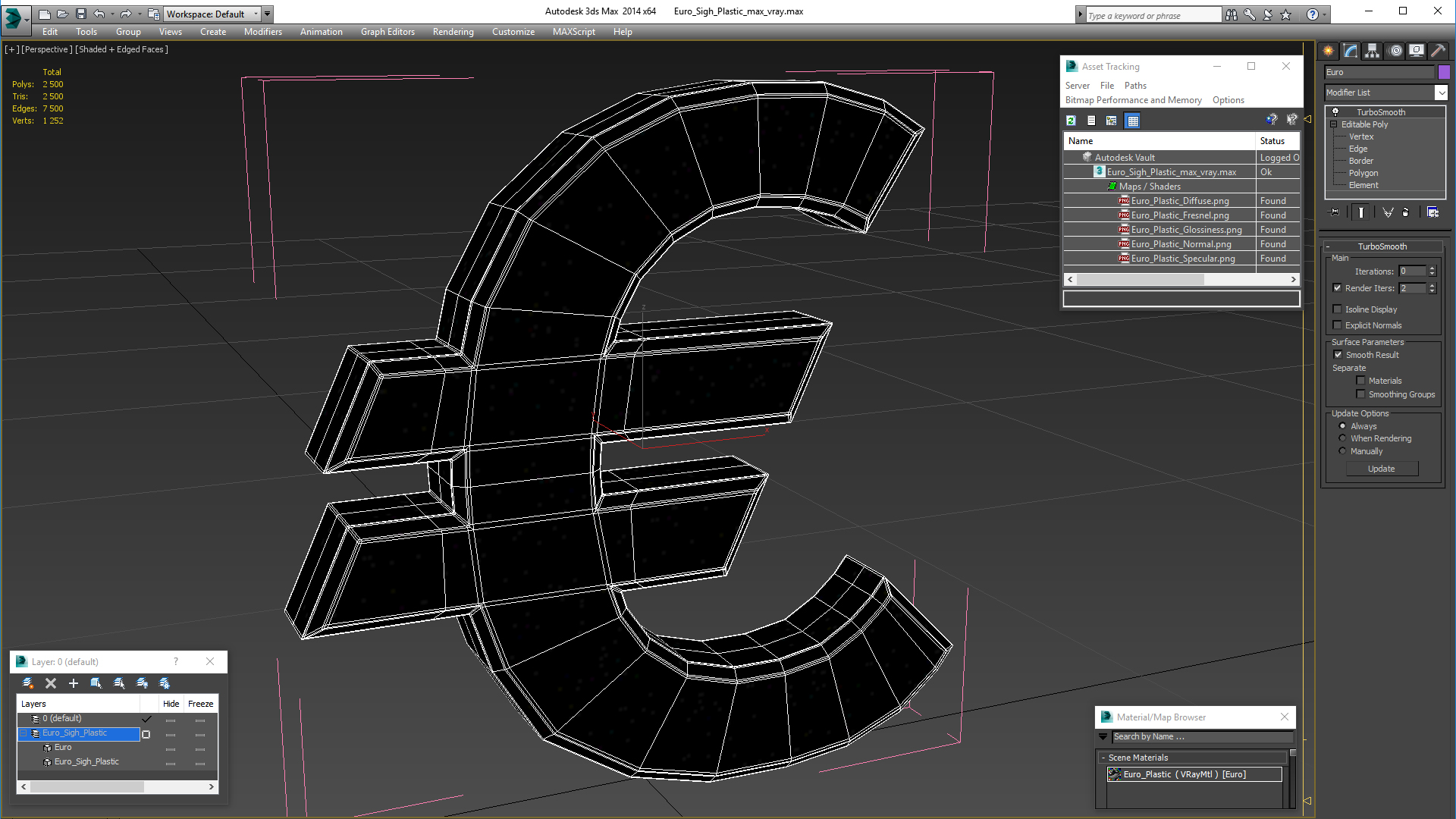Click the Undo arrow icon
This screenshot has width=1456, height=819.
point(99,14)
